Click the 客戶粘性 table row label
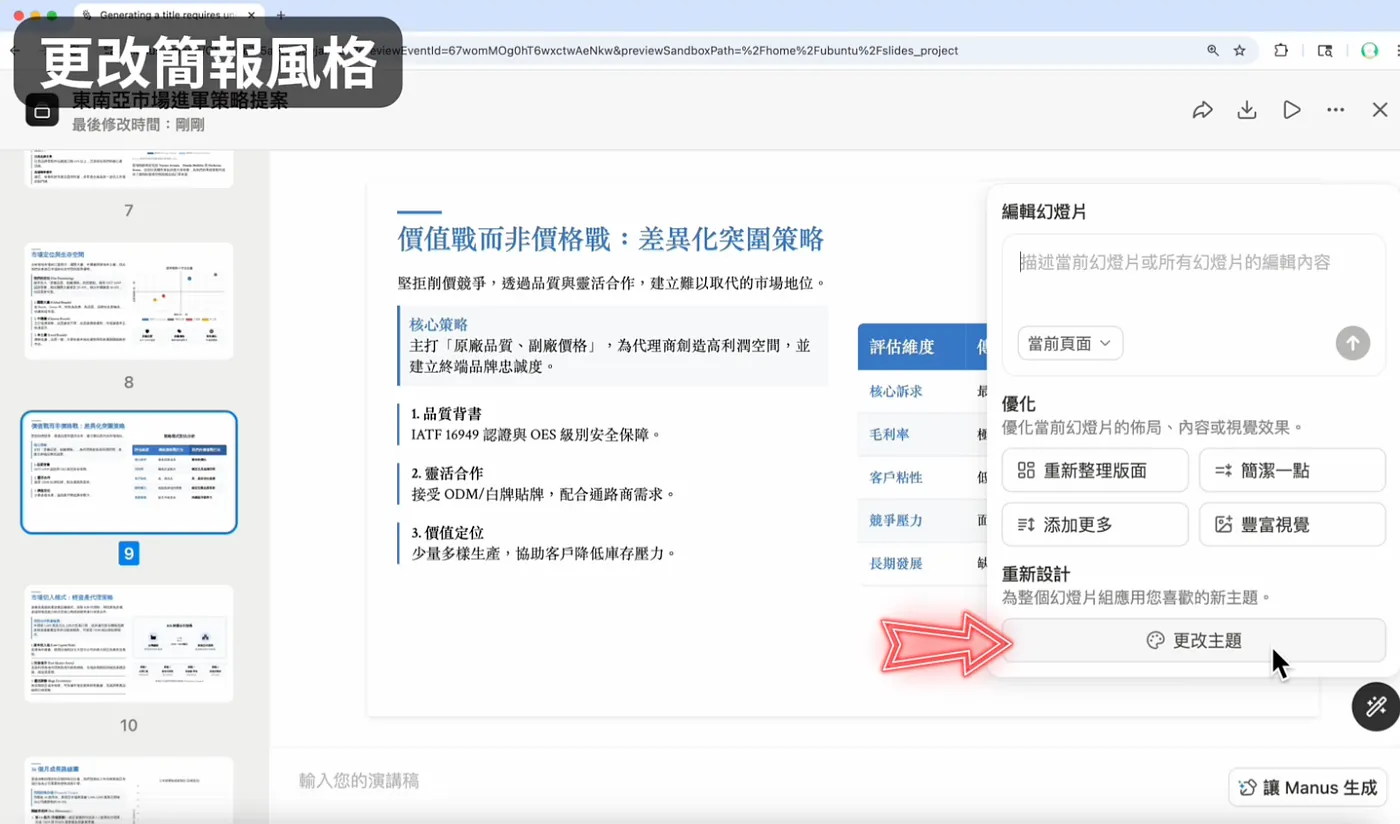 (896, 478)
